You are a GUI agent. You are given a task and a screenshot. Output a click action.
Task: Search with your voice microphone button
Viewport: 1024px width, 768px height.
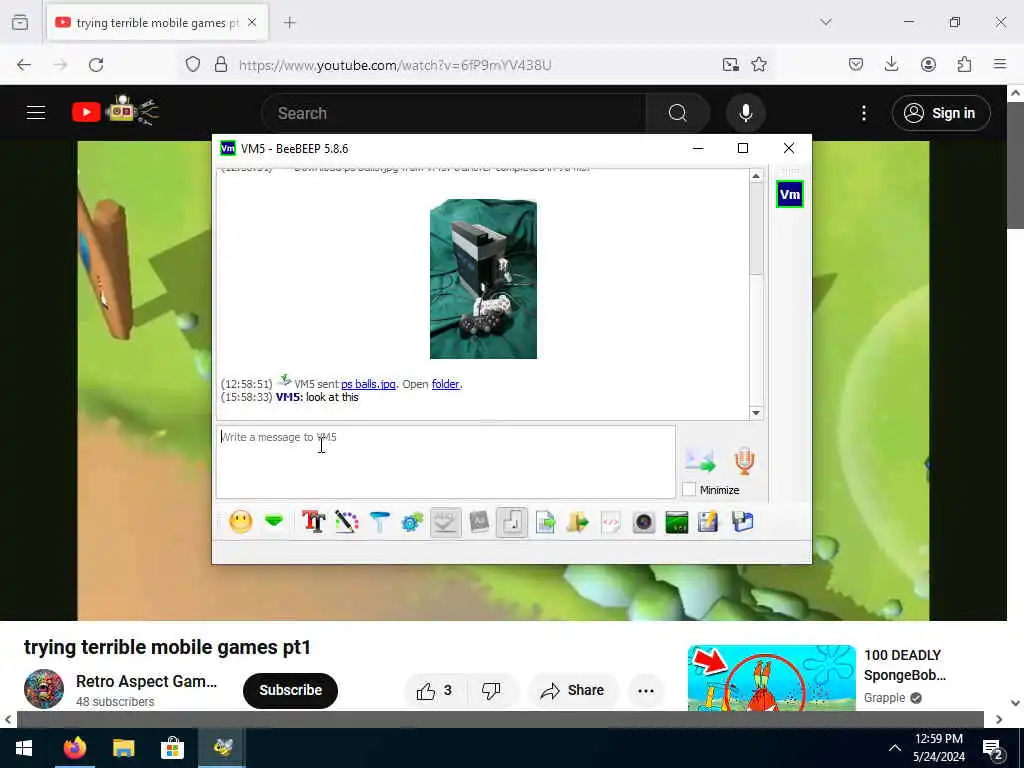[x=745, y=113]
